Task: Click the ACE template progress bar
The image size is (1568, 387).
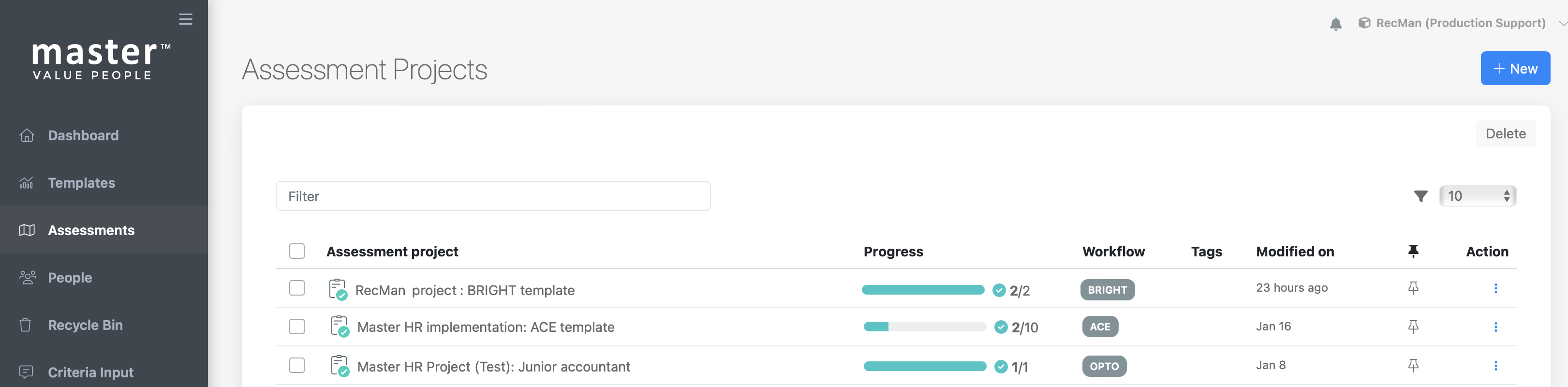Action: tap(924, 327)
